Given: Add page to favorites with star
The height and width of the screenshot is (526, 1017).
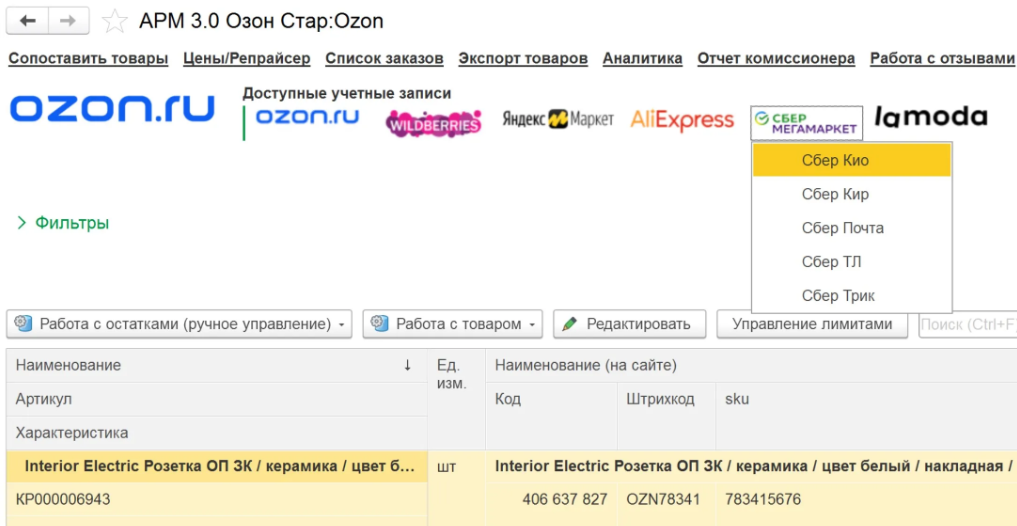Looking at the screenshot, I should click(115, 21).
